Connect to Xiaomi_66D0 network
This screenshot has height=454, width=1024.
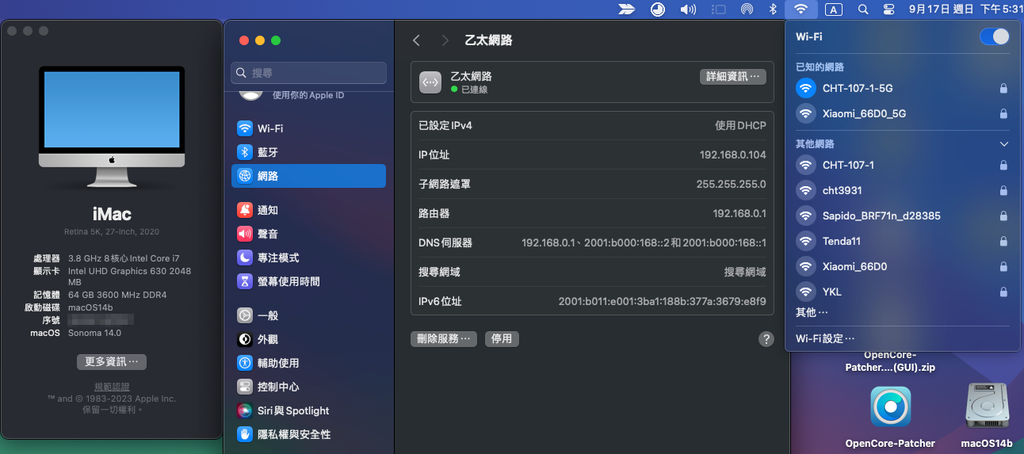click(x=902, y=267)
